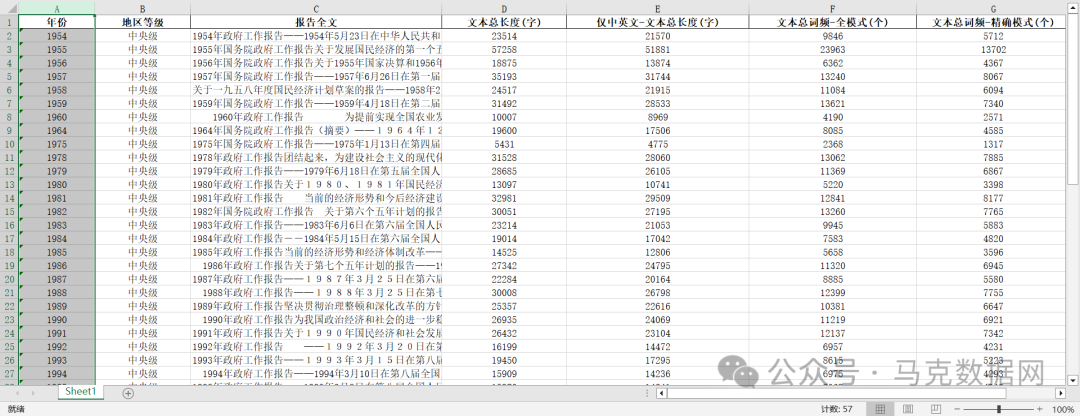Adjust the zoom slider handle
Screen dimensions: 1080x416
point(999,409)
